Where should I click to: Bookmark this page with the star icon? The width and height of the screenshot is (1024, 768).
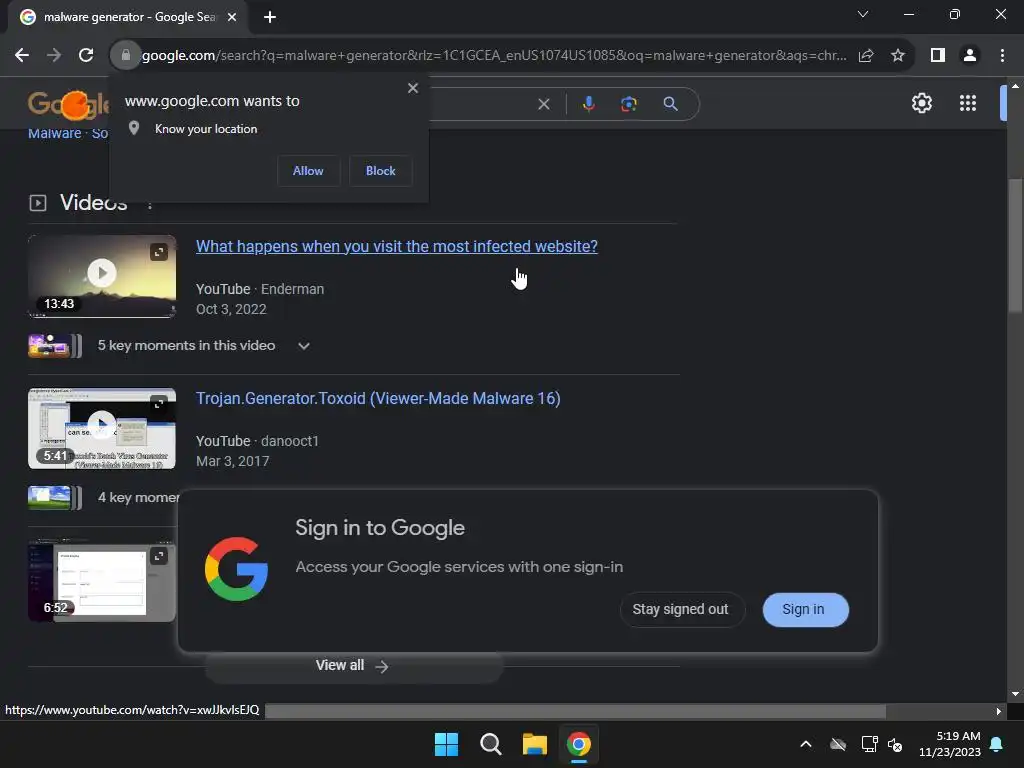[x=898, y=56]
